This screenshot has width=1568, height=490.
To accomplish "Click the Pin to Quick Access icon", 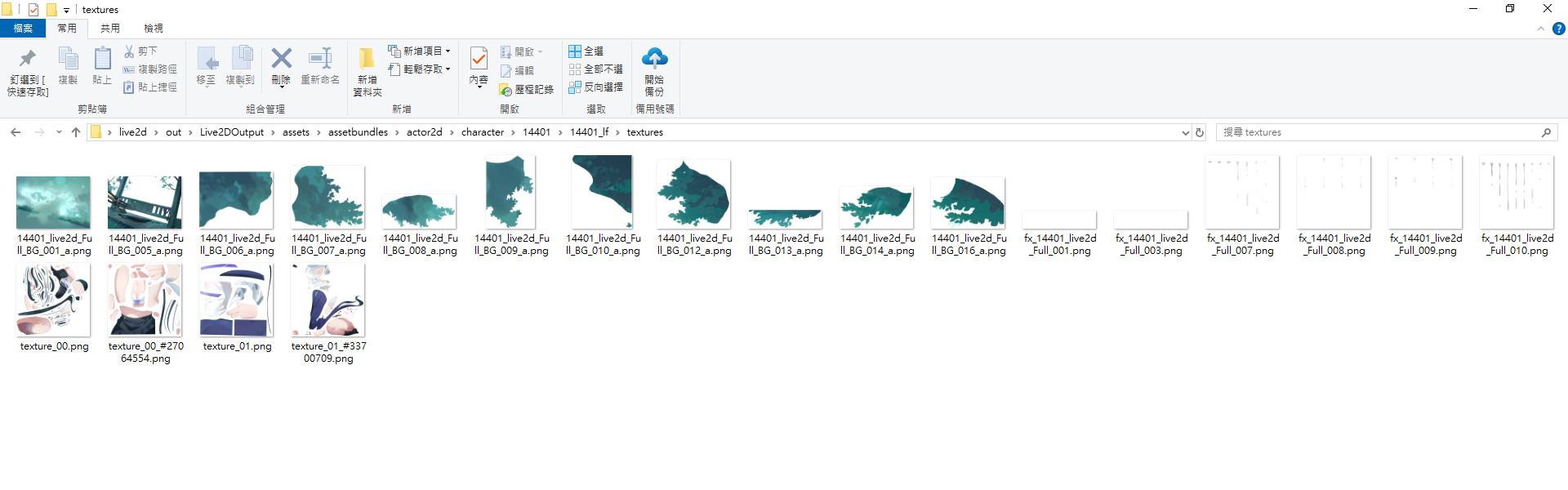I will point(28,59).
